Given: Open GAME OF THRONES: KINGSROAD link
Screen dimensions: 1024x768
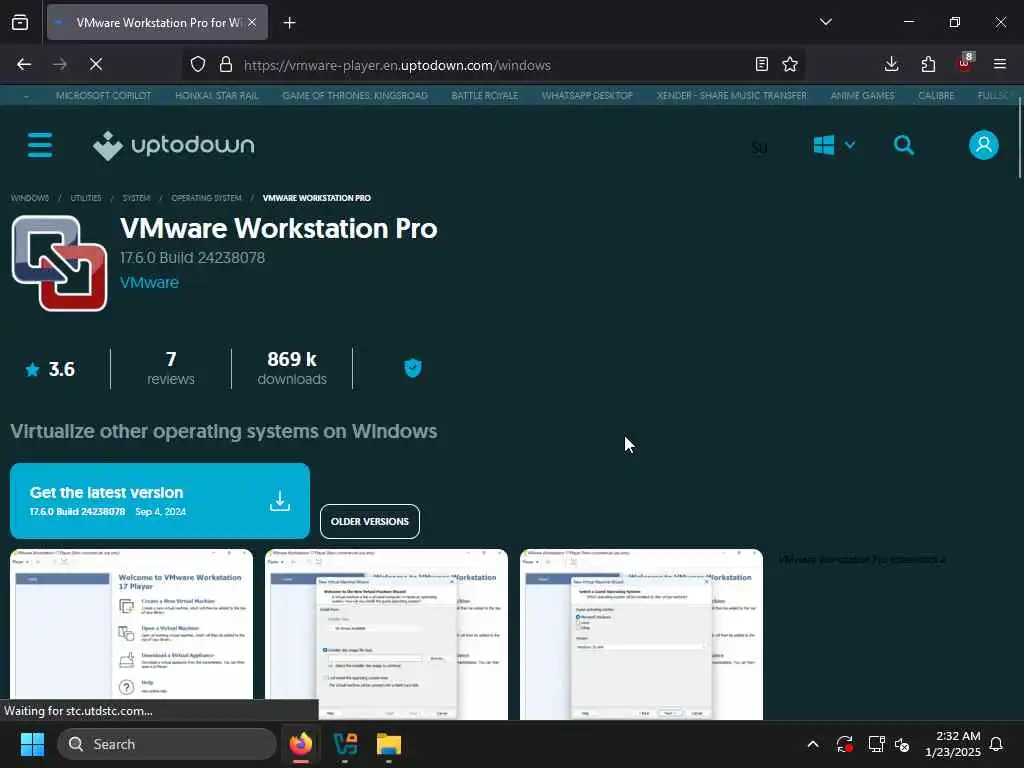Looking at the screenshot, I should 355,95.
